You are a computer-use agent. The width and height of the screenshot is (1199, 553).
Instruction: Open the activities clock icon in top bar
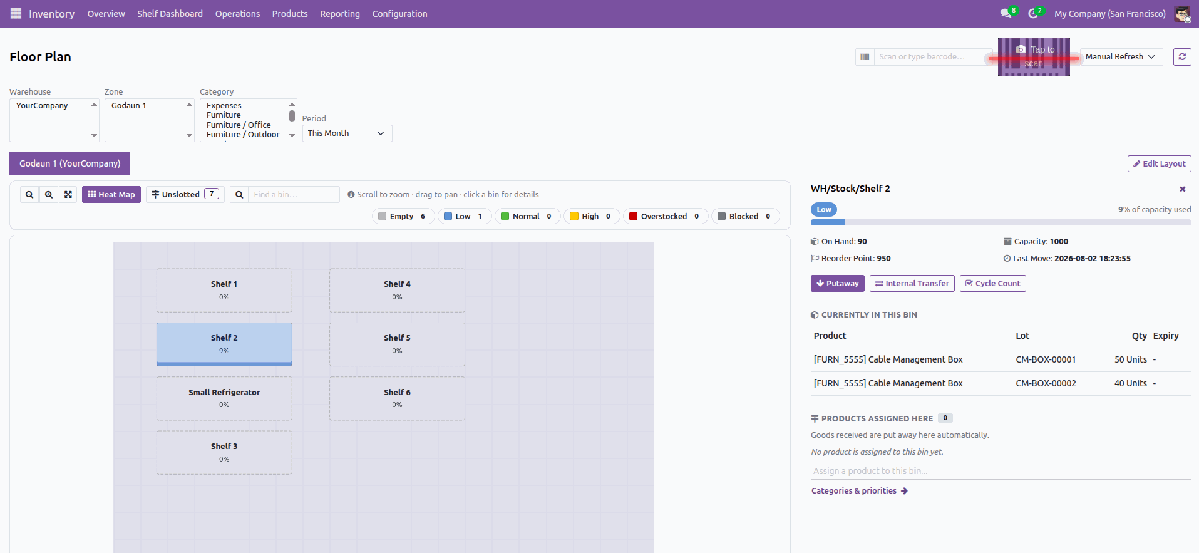[1034, 14]
